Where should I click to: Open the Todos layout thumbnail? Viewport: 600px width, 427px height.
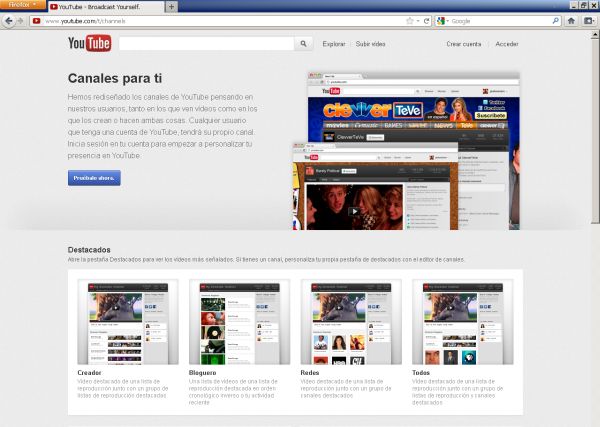tap(463, 322)
